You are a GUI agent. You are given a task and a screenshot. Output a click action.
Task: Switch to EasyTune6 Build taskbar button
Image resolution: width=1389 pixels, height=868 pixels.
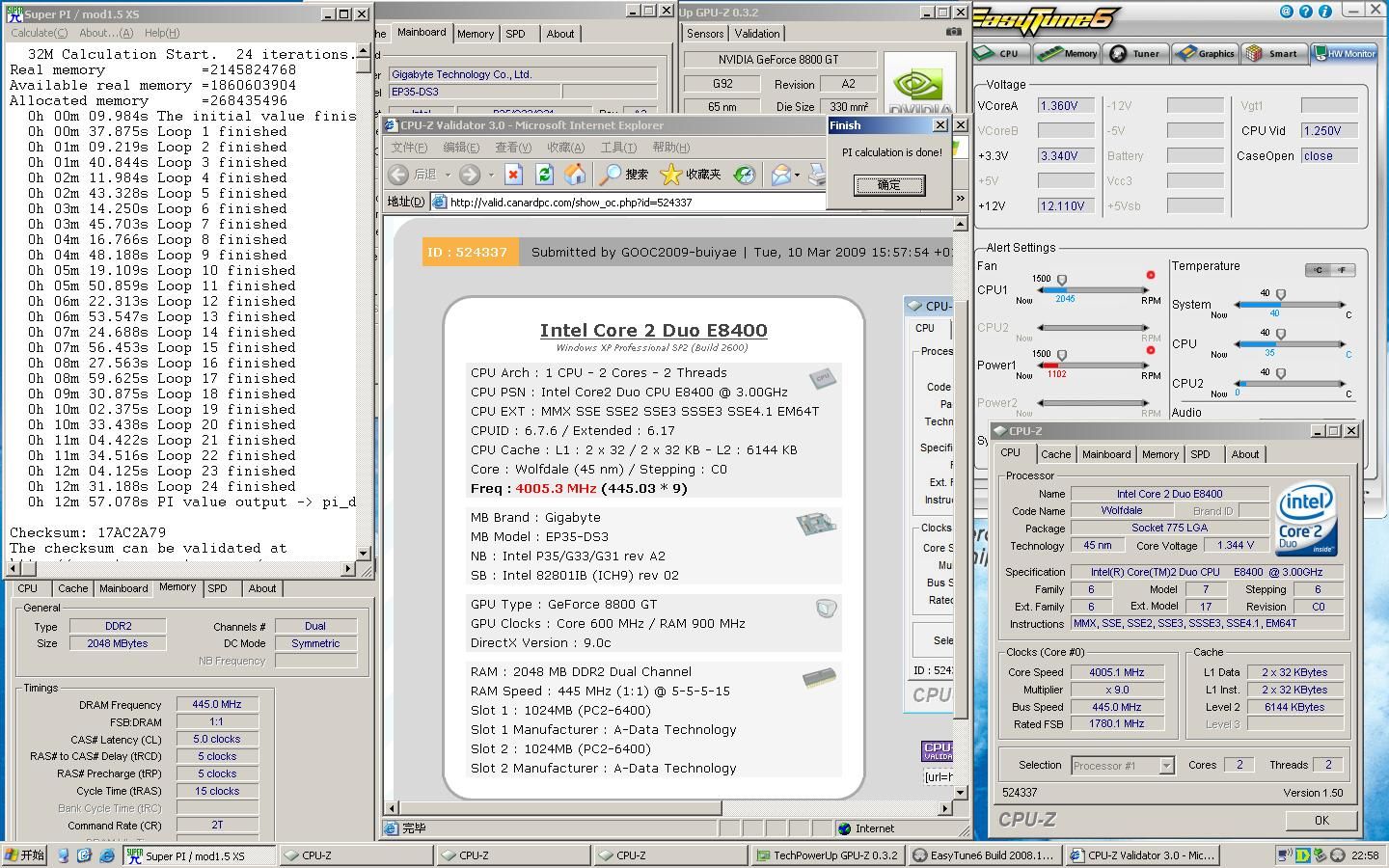(985, 855)
